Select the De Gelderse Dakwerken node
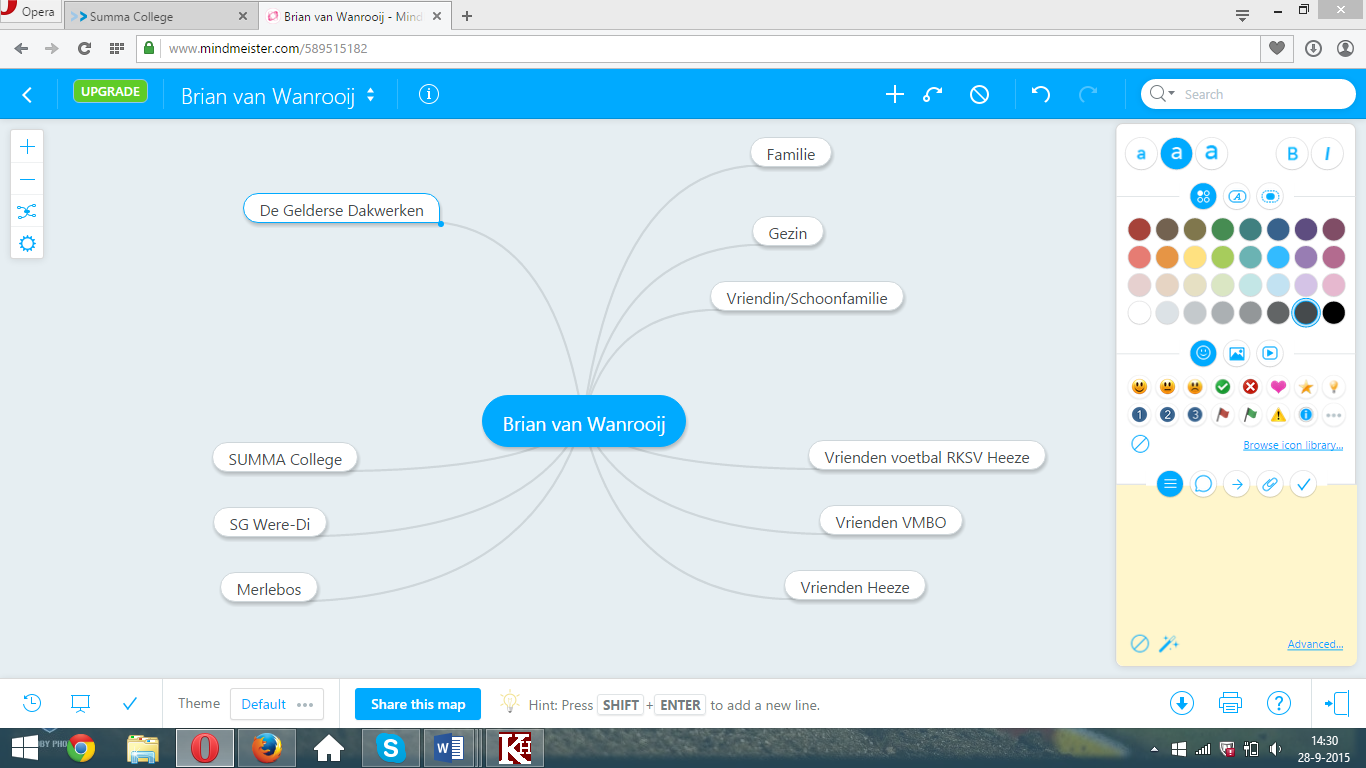The height and width of the screenshot is (768, 1366). [x=342, y=209]
